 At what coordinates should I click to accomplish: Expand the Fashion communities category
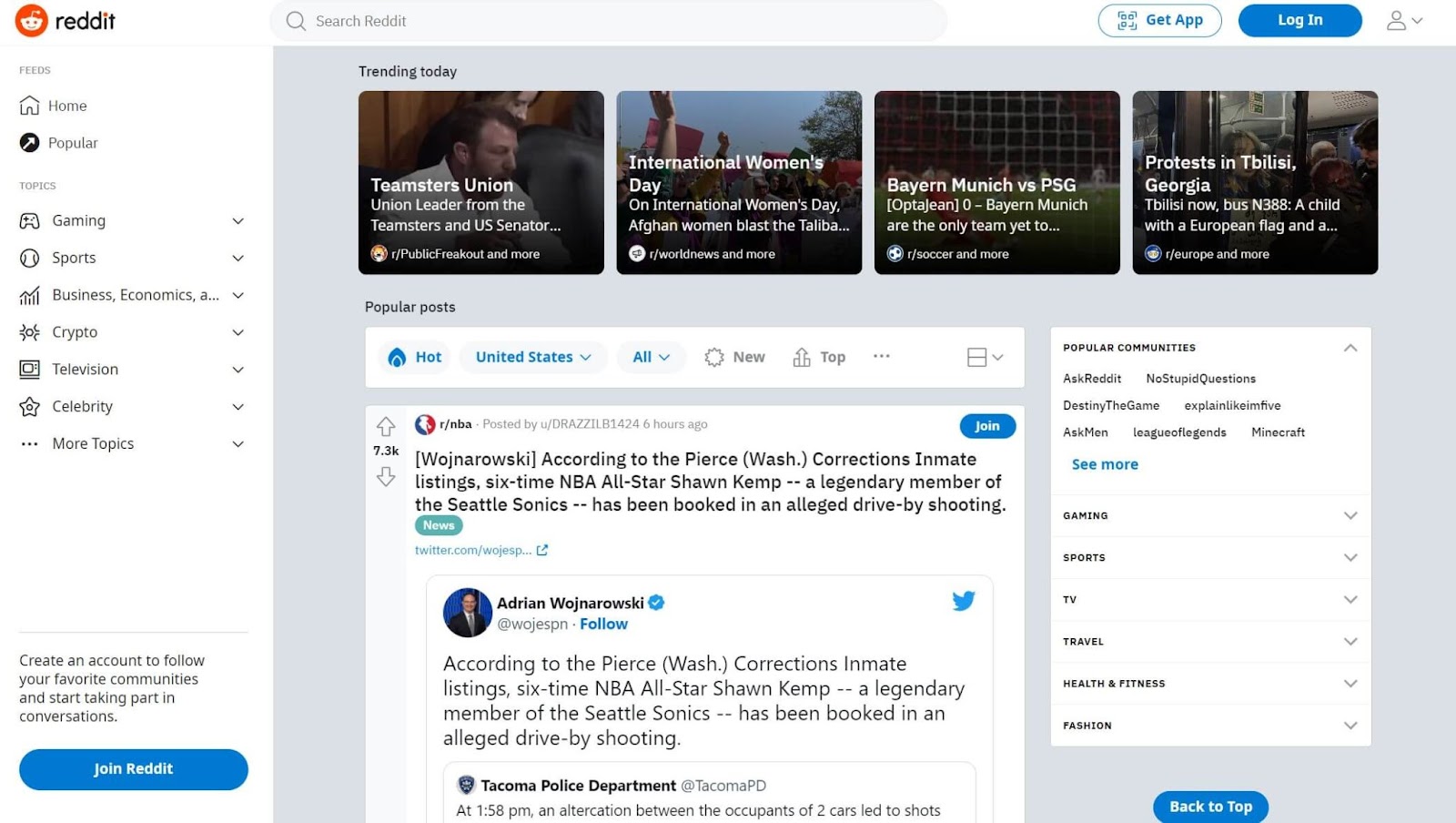coord(1210,726)
